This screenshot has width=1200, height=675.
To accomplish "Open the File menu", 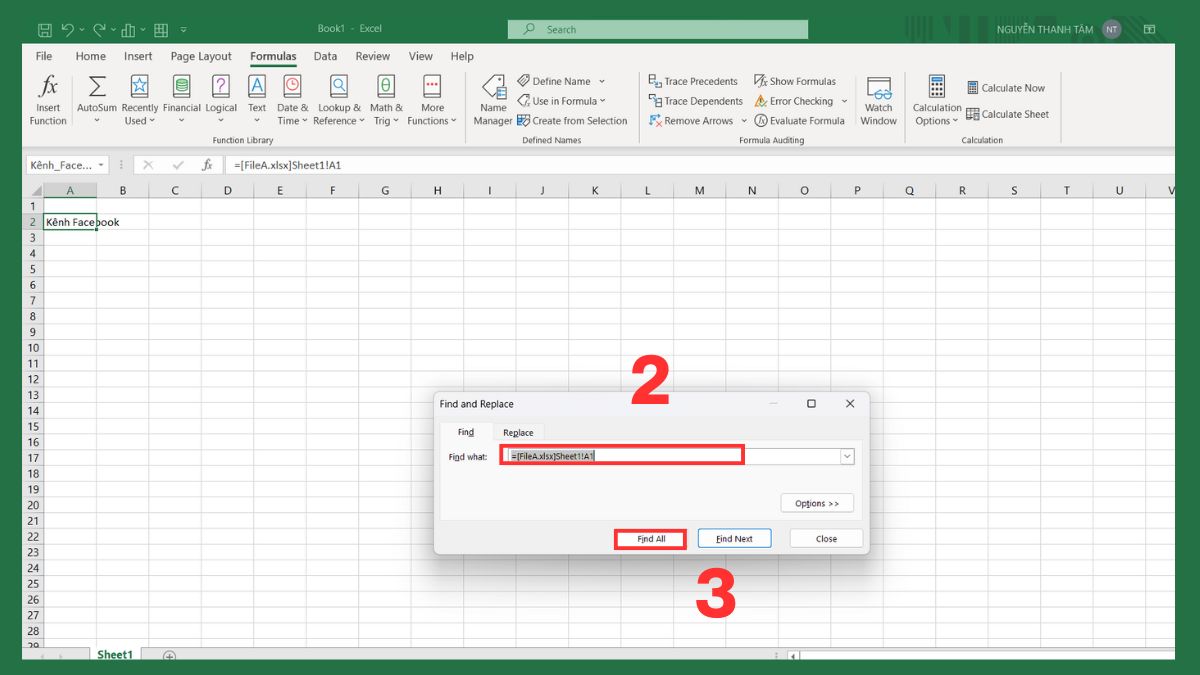I will click(x=44, y=56).
